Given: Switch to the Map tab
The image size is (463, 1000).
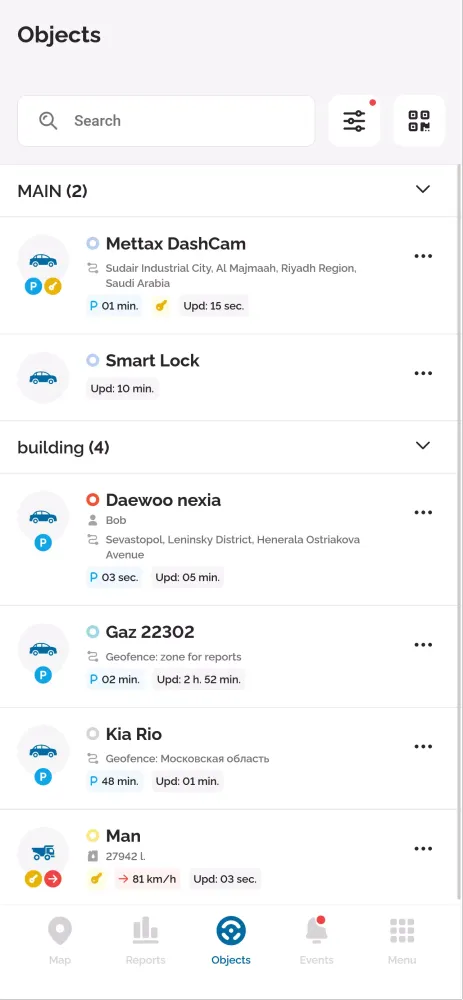Looking at the screenshot, I should point(60,941).
